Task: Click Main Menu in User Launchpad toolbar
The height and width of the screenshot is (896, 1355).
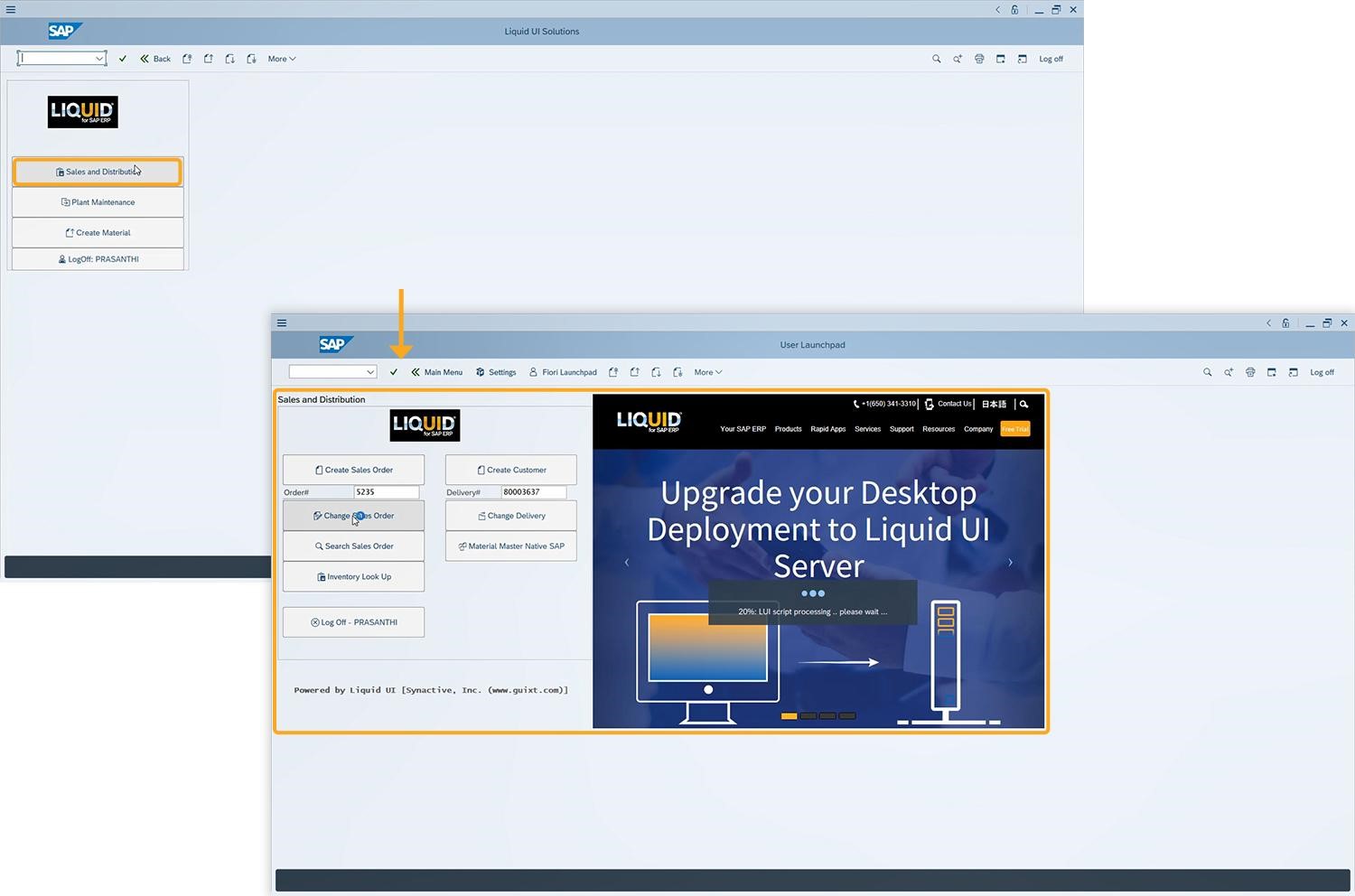Action: [436, 372]
